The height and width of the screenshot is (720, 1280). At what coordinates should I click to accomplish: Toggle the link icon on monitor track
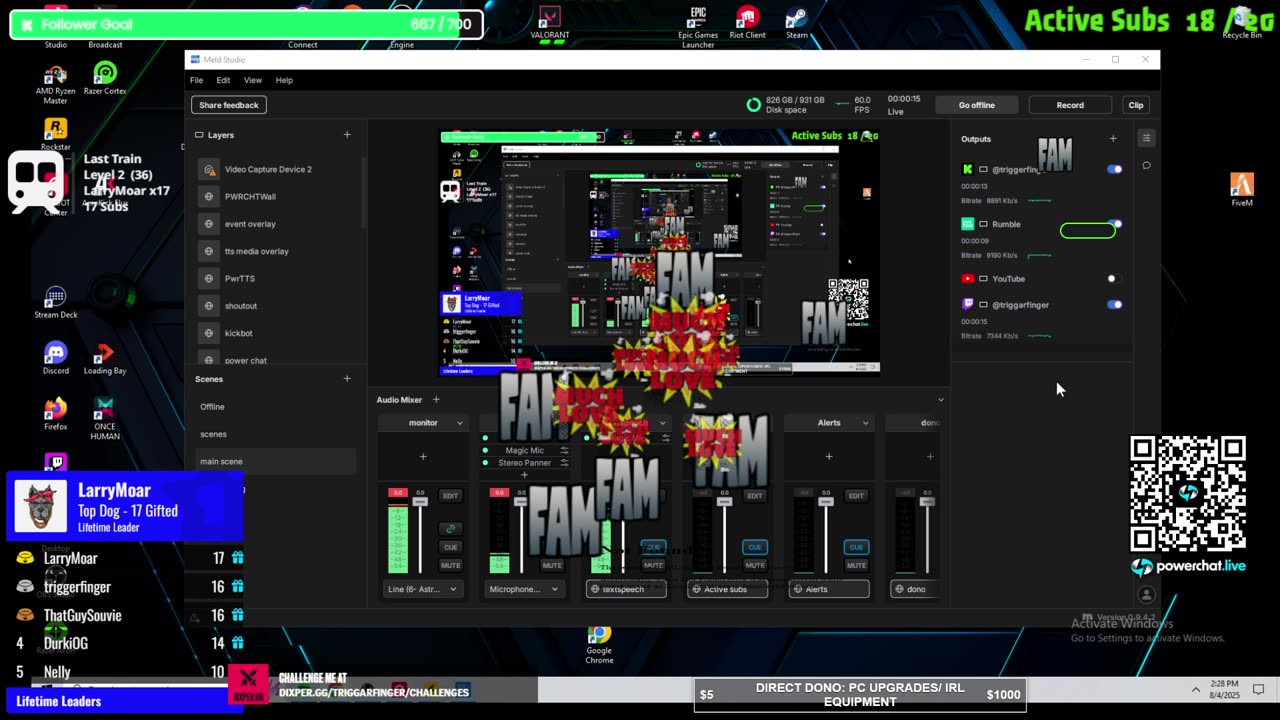(450, 529)
